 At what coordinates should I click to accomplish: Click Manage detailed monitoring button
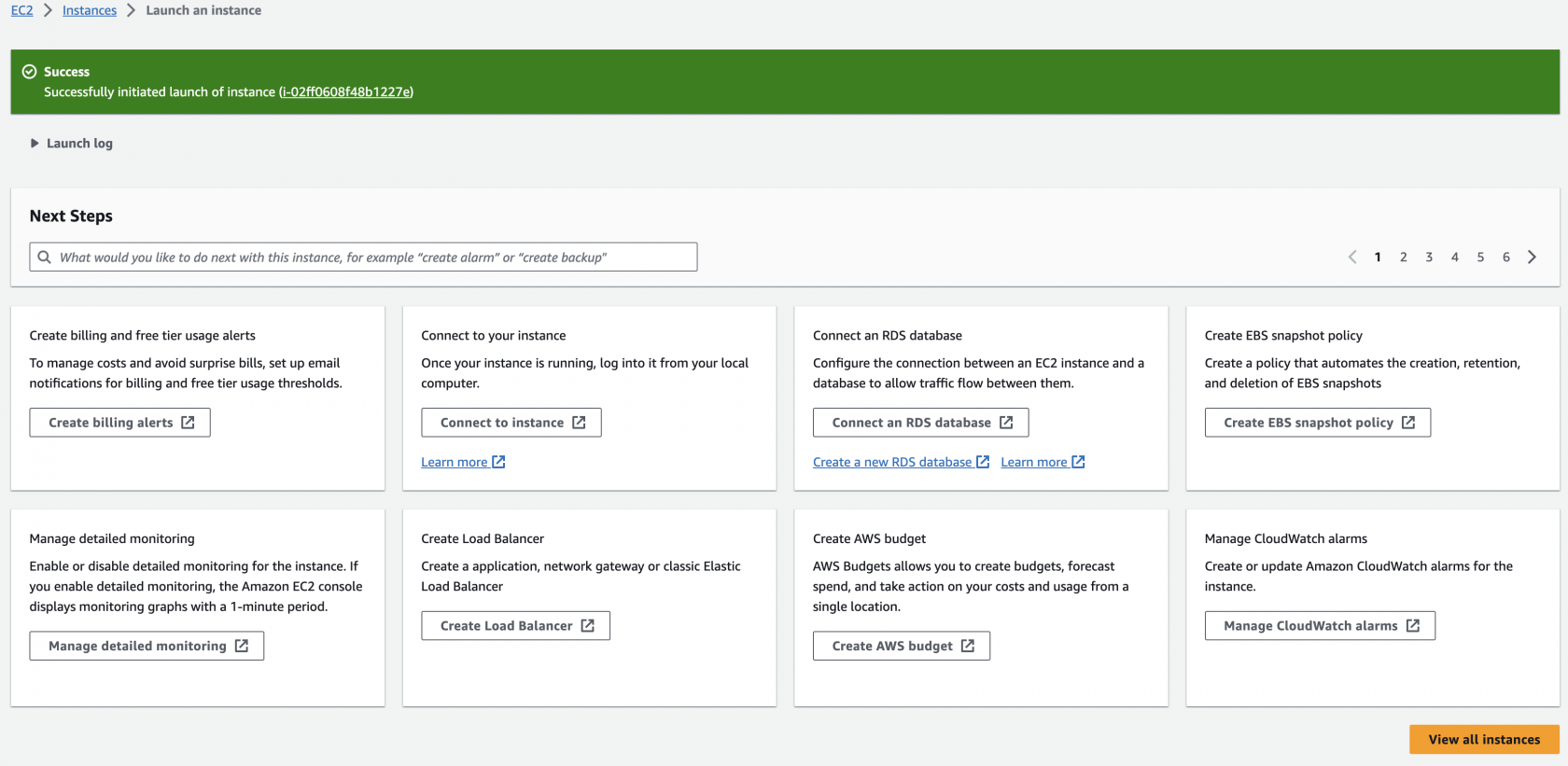[x=147, y=646]
